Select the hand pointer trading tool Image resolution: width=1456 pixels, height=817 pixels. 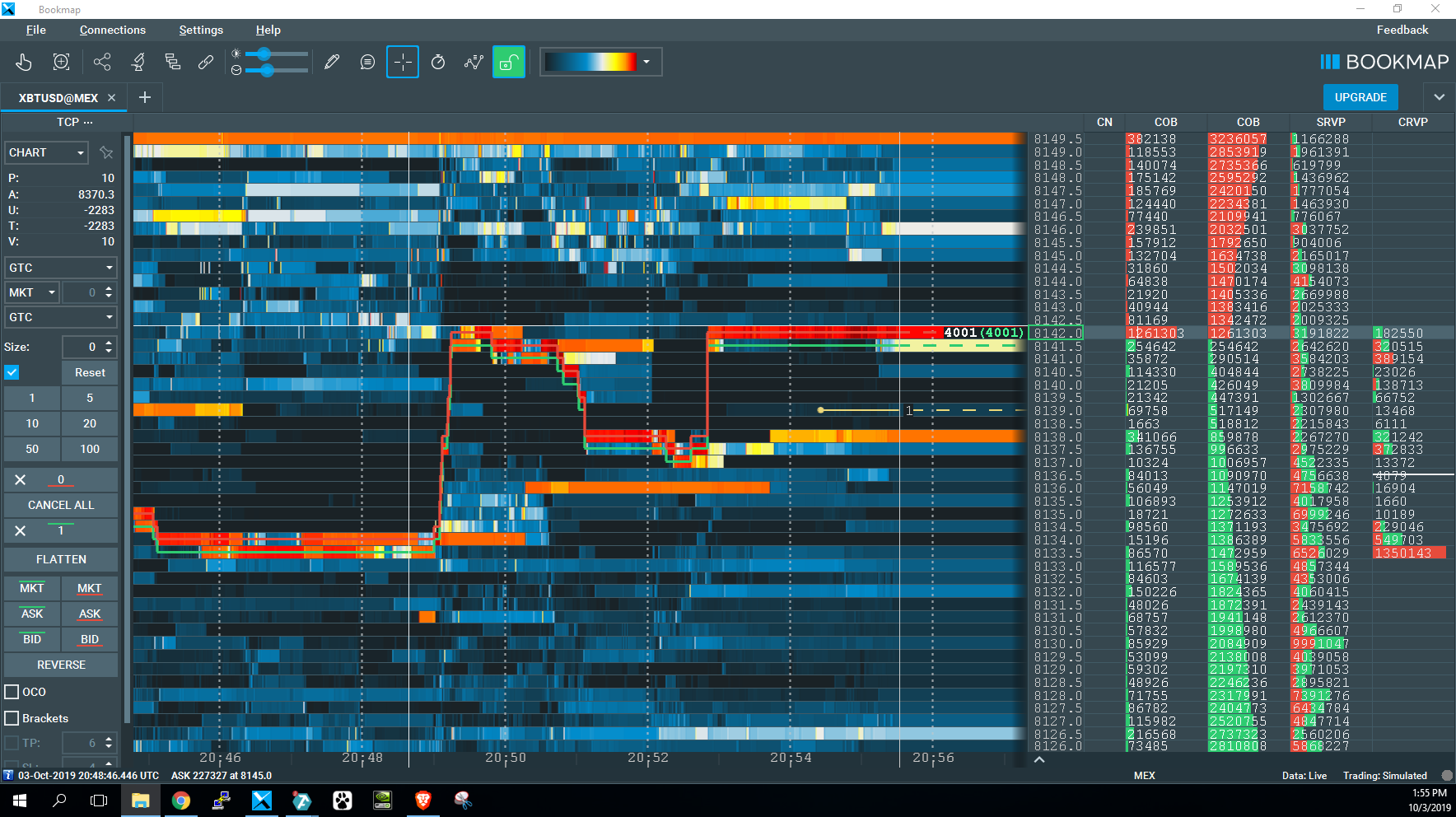tap(24, 62)
